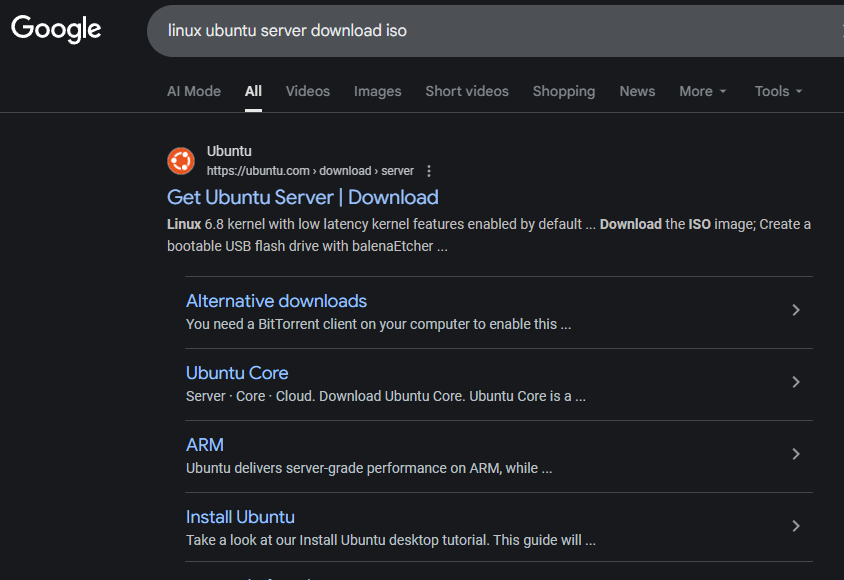Open the Alternative downloads link

pyautogui.click(x=276, y=301)
